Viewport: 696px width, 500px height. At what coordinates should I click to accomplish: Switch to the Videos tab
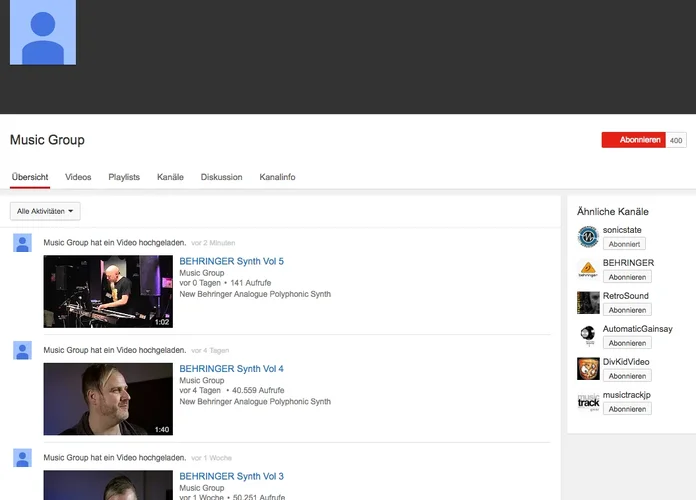tap(78, 177)
